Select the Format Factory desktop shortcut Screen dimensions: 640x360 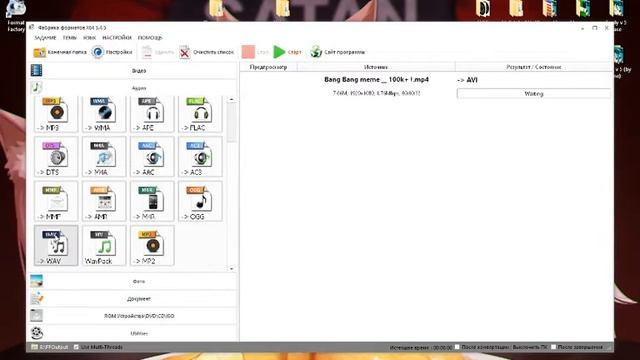click(x=16, y=16)
